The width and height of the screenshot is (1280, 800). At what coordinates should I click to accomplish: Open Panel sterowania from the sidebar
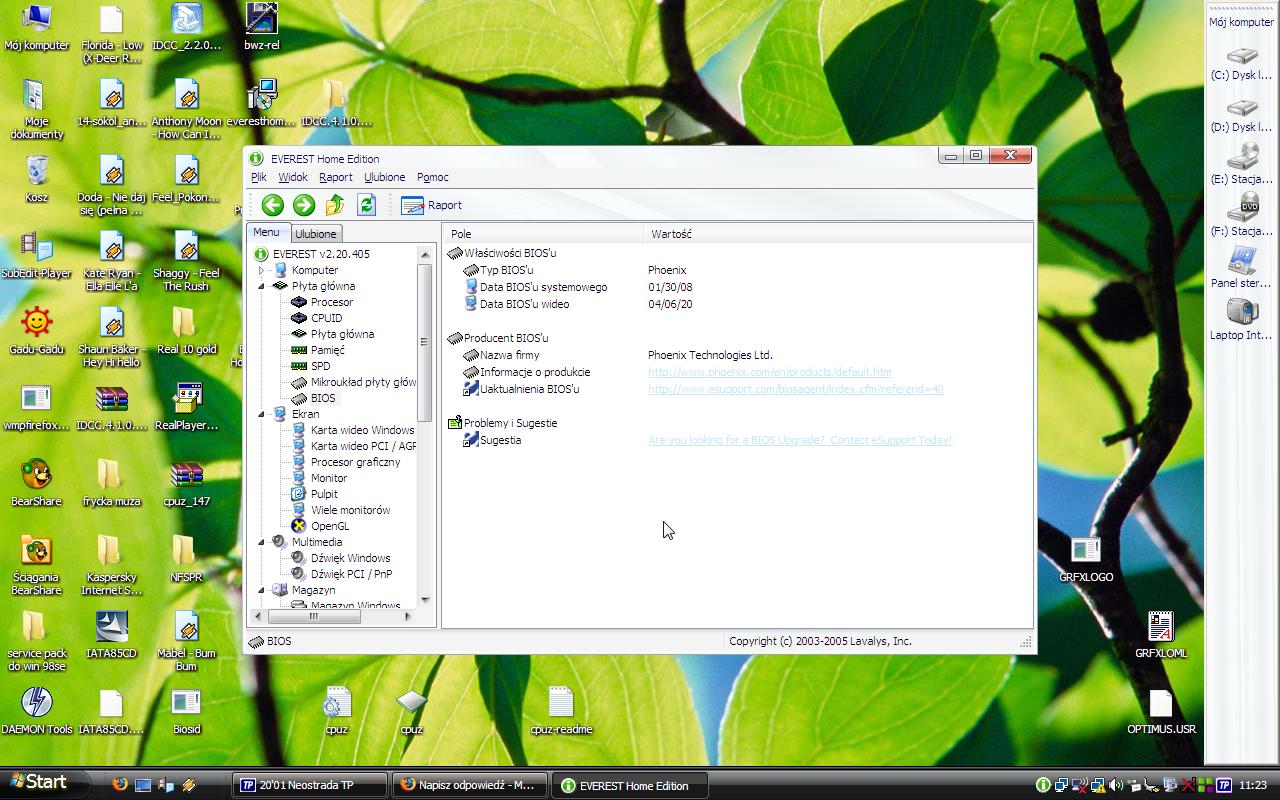(x=1241, y=268)
